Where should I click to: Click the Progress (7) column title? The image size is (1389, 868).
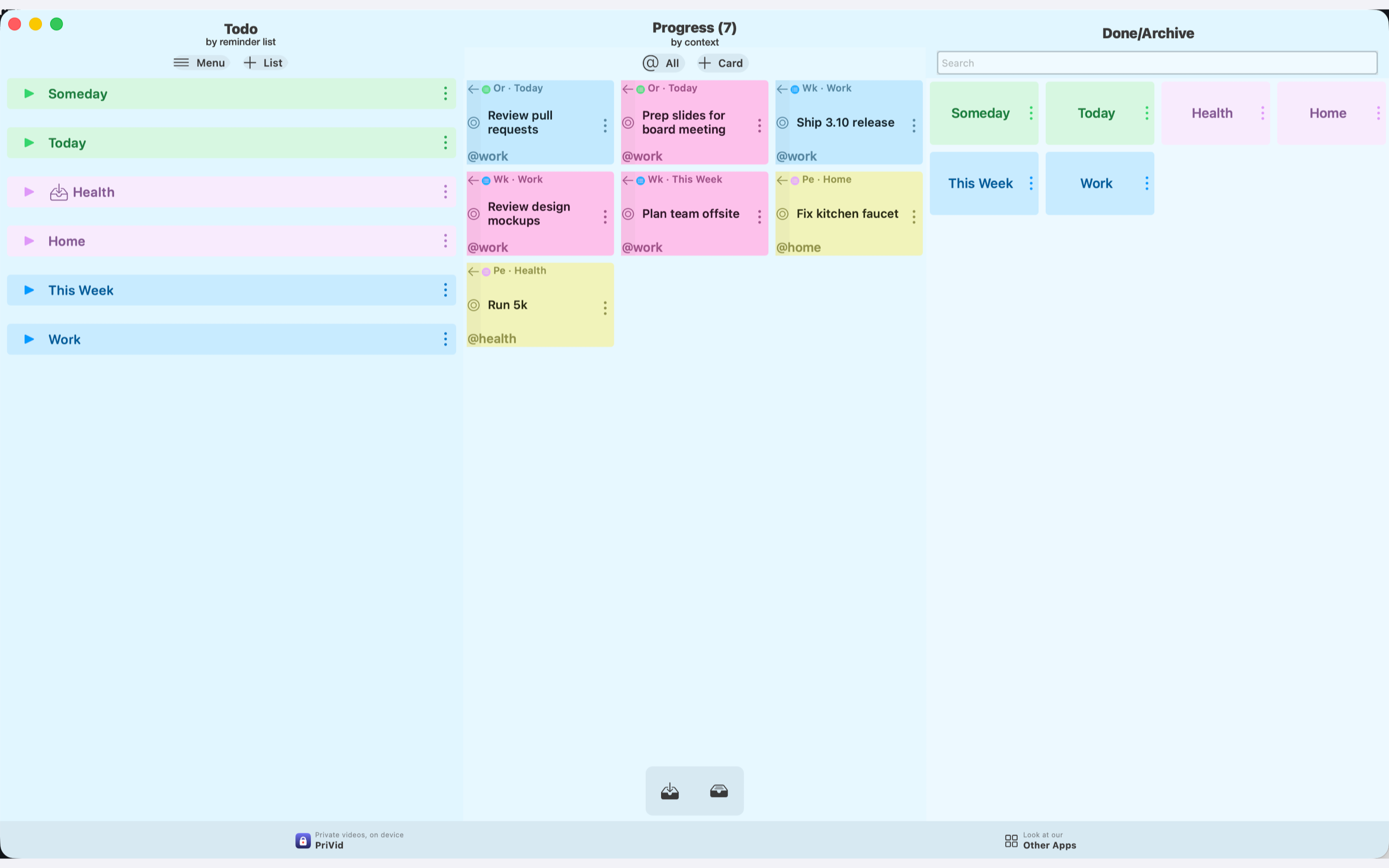(x=694, y=27)
